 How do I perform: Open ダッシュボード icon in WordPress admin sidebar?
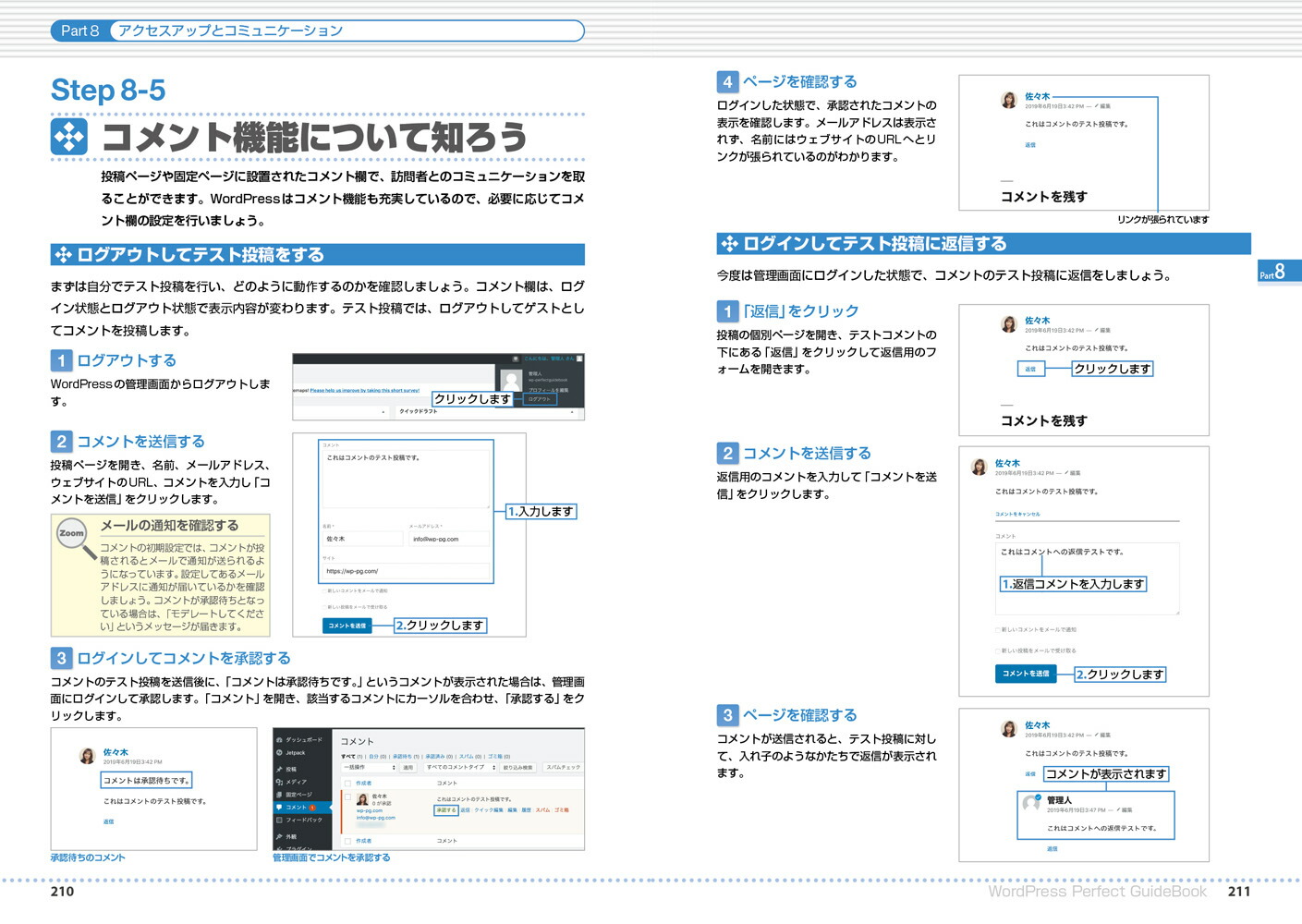279,739
